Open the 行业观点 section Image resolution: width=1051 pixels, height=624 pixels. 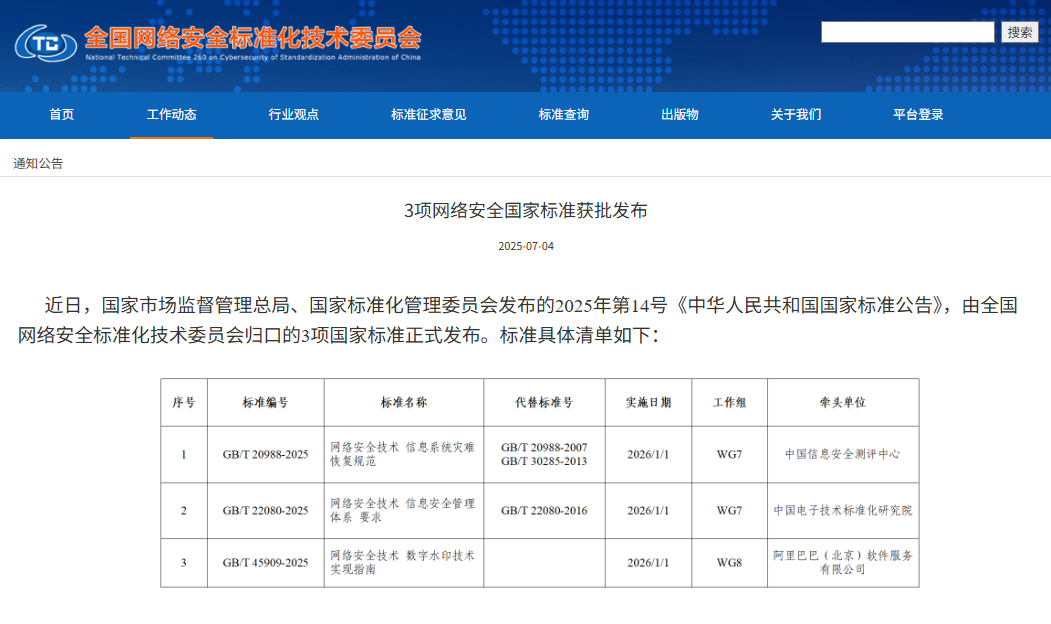[291, 114]
